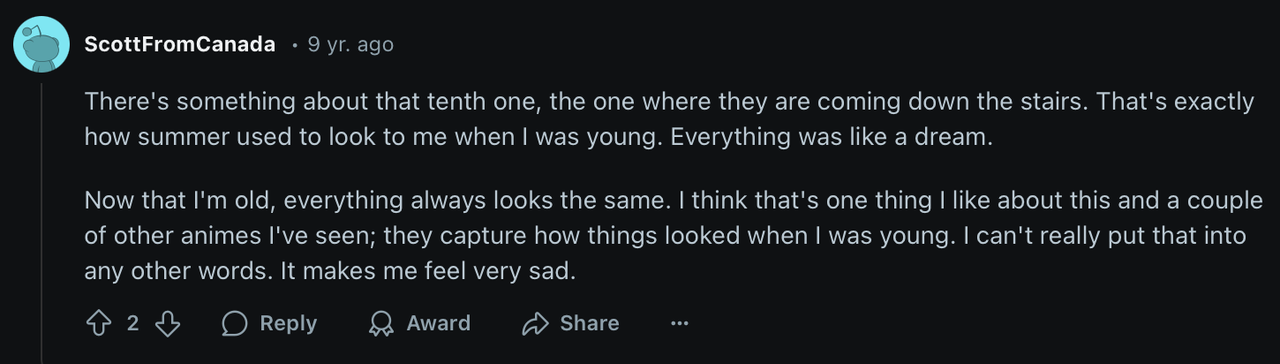Click the 'Share' text label
This screenshot has width=1280, height=364.
(589, 323)
